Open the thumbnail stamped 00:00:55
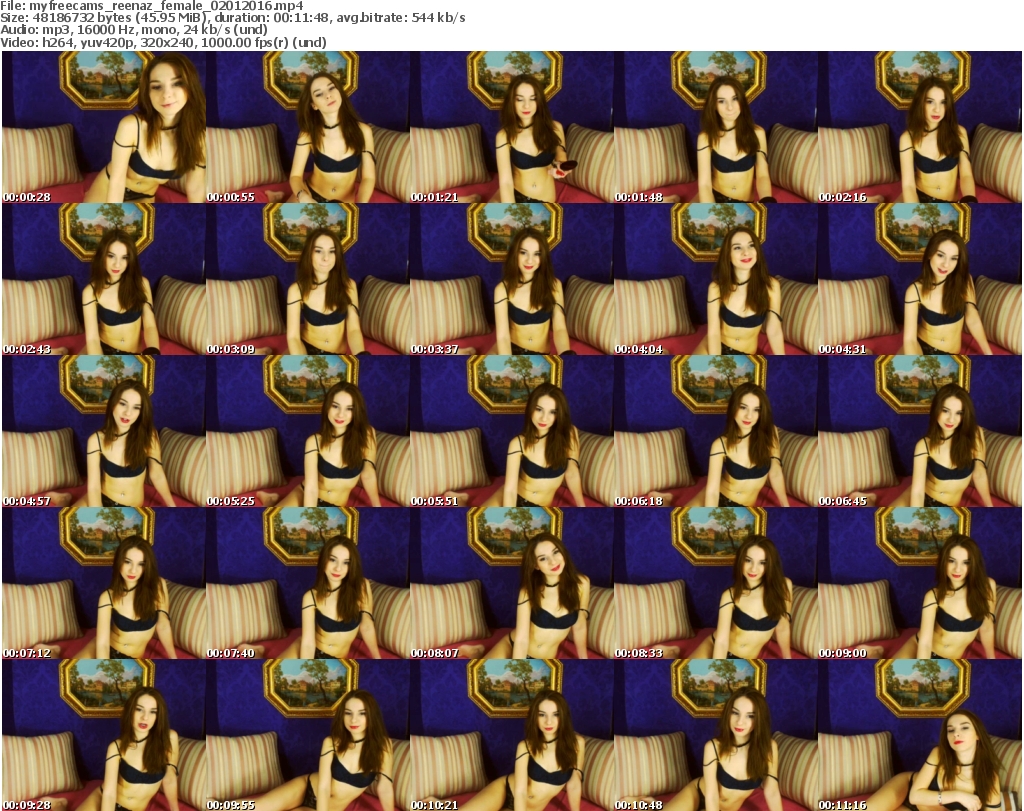The image size is (1024, 811). click(x=308, y=127)
